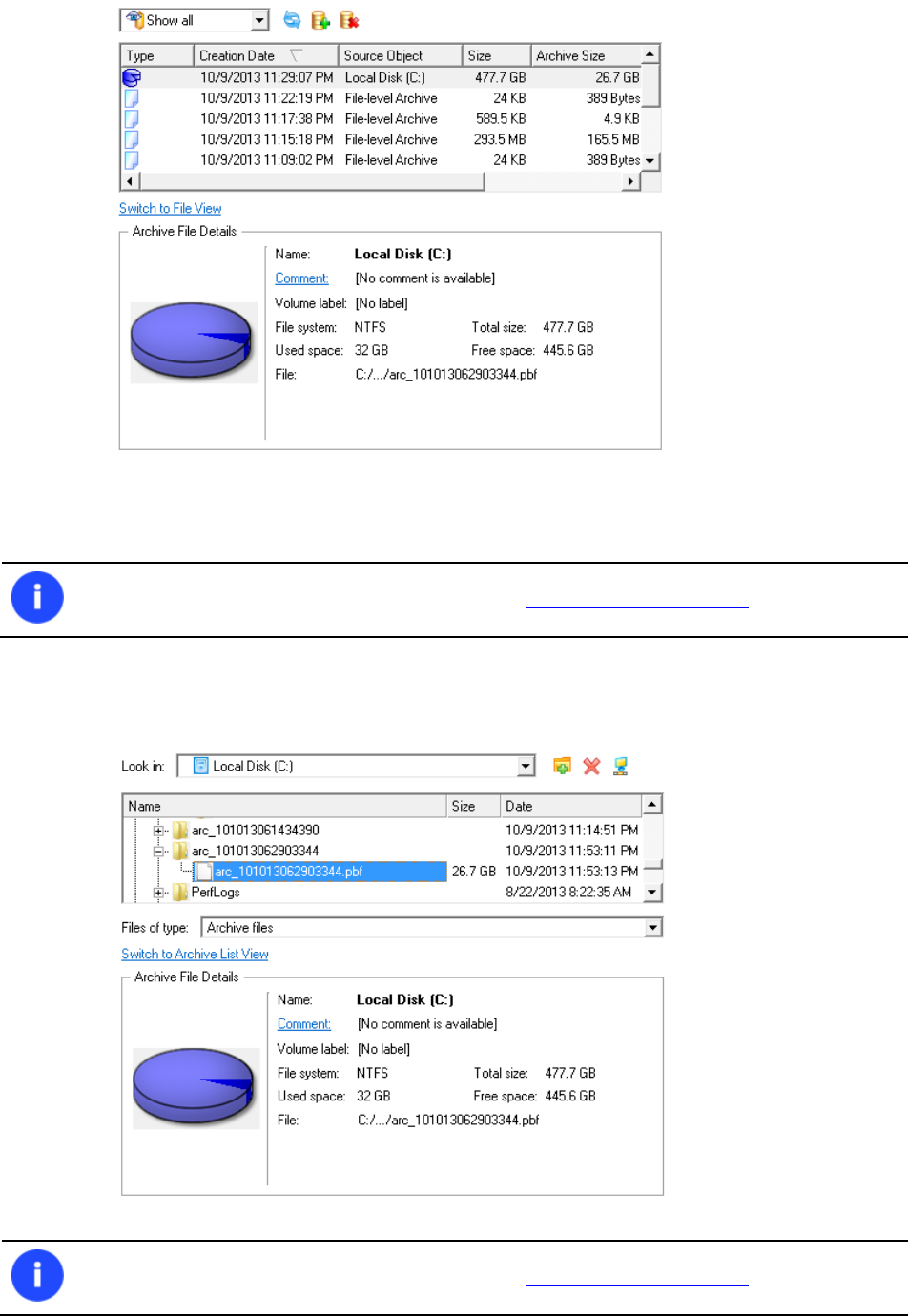Select the 10/9/2013 11:09:02 PM archive row
908x1316 pixels.
pos(382,160)
